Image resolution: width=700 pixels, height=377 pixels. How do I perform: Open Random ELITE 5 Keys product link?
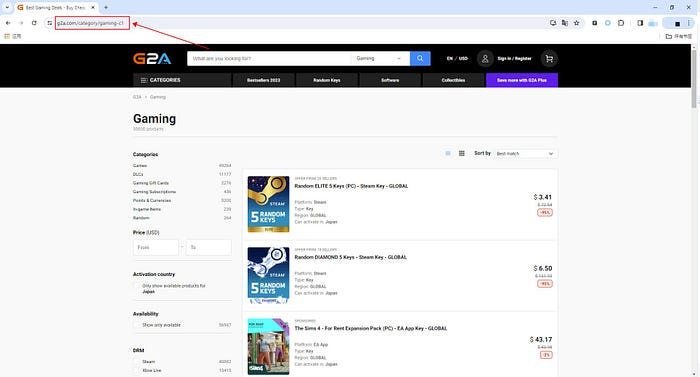point(351,186)
